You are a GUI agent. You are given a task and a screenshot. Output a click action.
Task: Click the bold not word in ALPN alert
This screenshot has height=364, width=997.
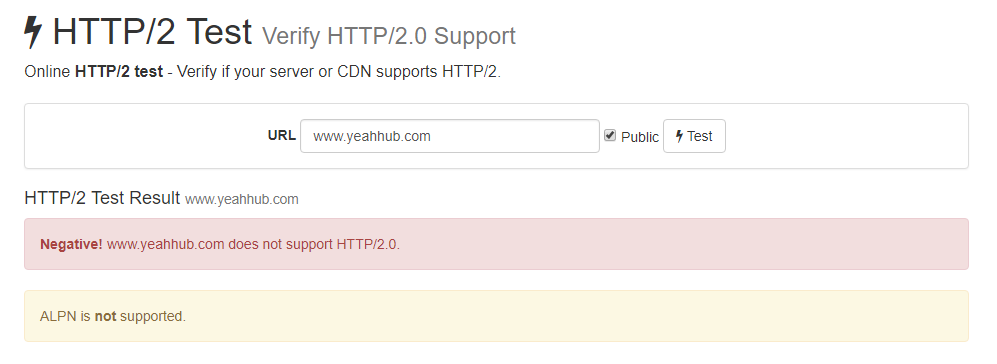pyautogui.click(x=106, y=316)
